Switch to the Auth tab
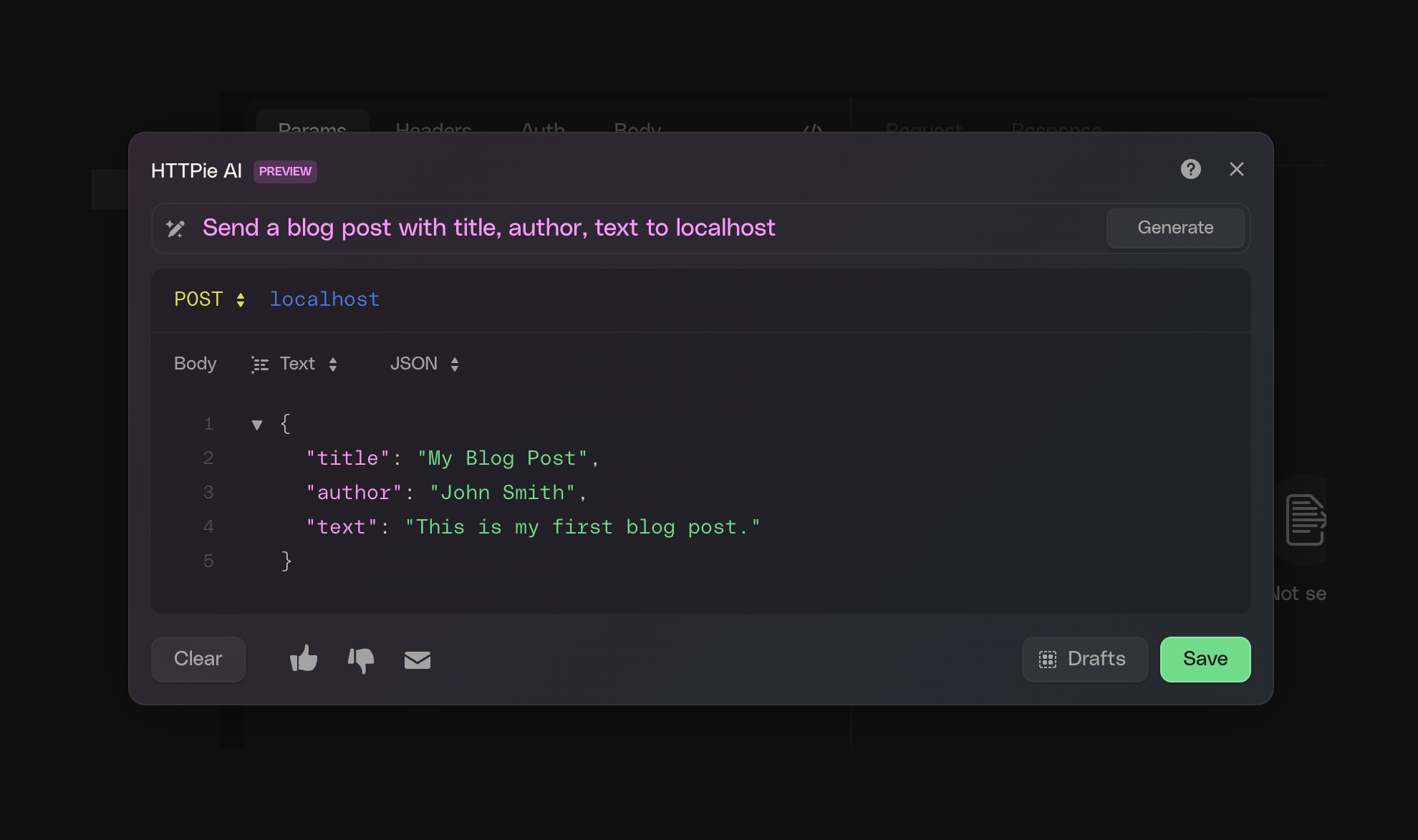The height and width of the screenshot is (840, 1418). (x=542, y=130)
